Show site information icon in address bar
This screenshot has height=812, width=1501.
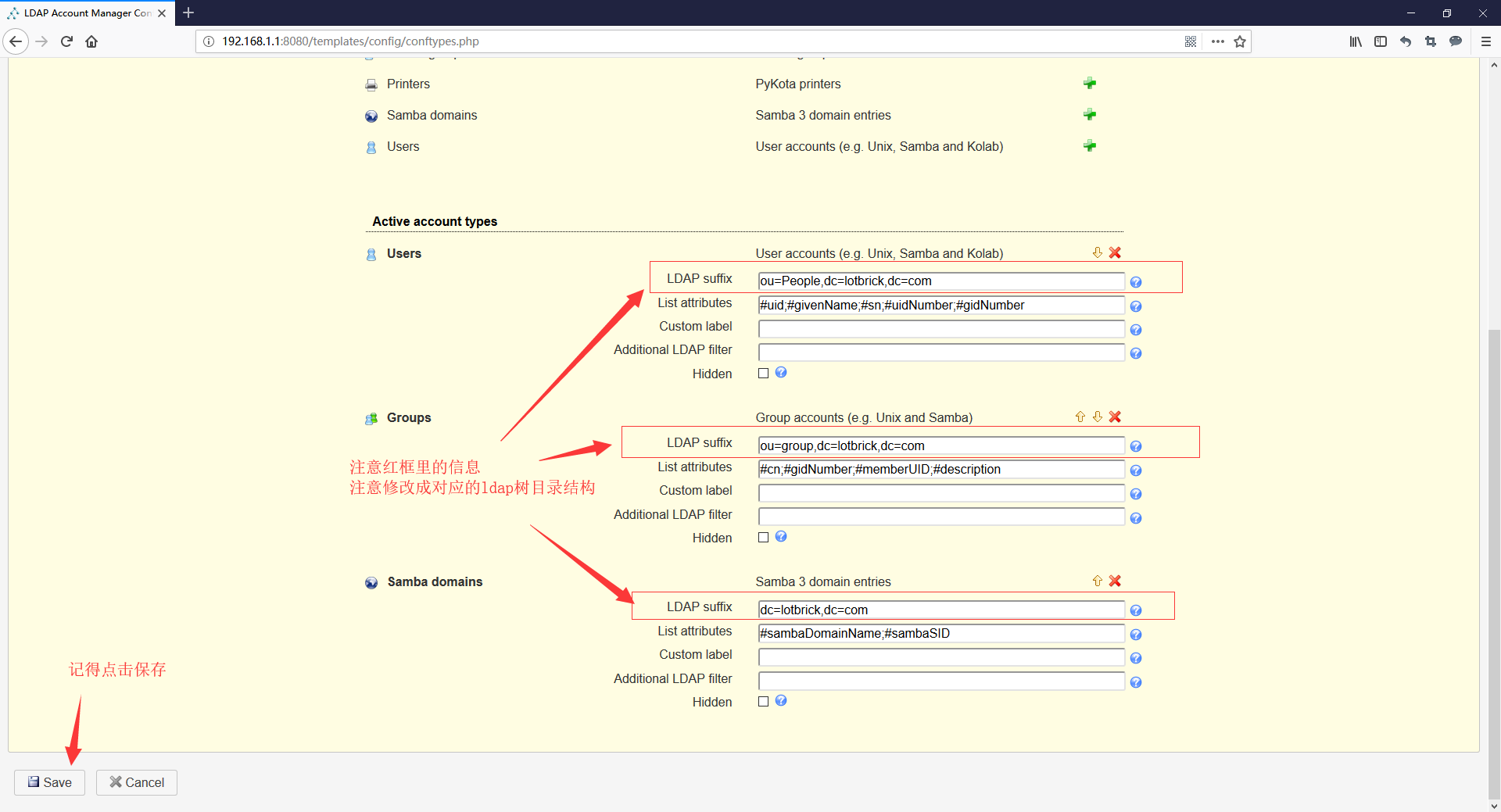point(209,41)
